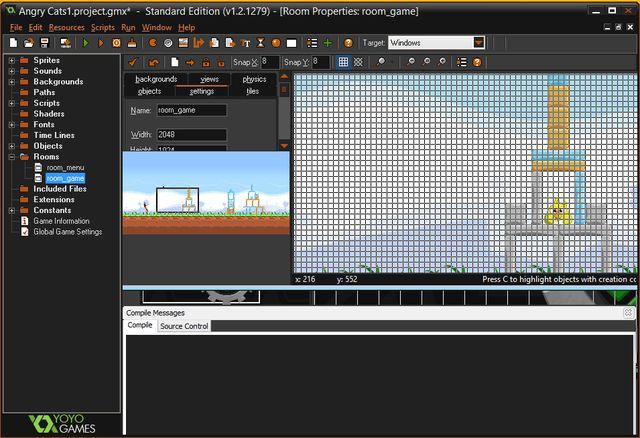
Task: Save the project using the floppy disk icon
Action: (44, 43)
